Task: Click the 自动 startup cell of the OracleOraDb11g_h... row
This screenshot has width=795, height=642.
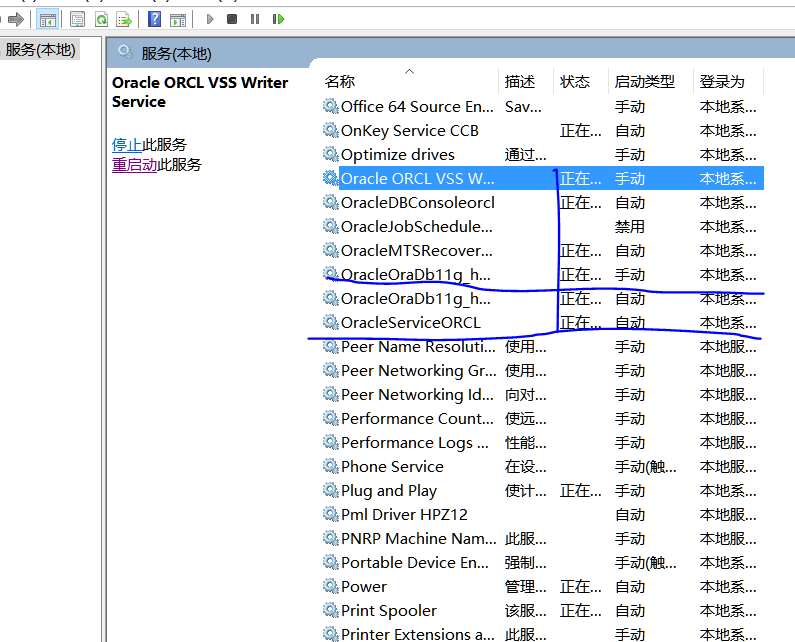Action: (x=630, y=299)
